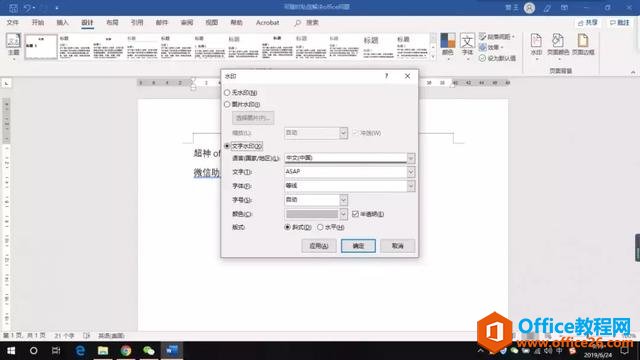Screen dimensions: 640x360
Task: Click the word count in the status bar
Action: 64,336
